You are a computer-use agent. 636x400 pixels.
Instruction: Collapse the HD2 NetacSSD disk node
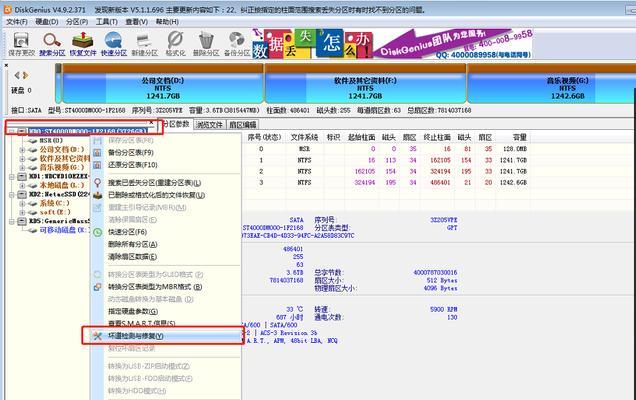[12, 194]
